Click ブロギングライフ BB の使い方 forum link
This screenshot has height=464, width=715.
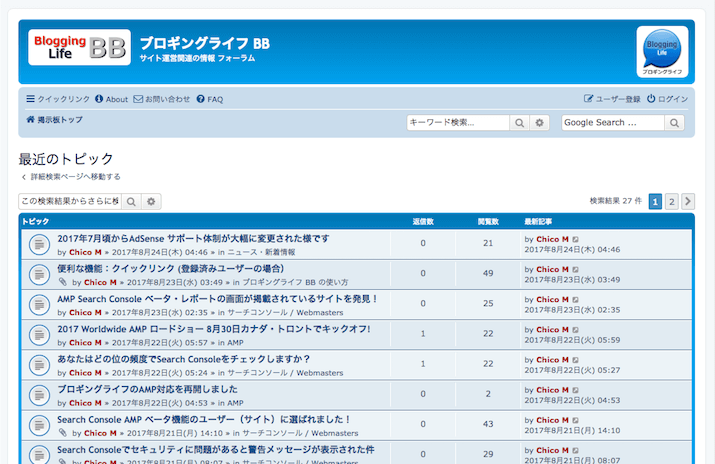tap(295, 282)
